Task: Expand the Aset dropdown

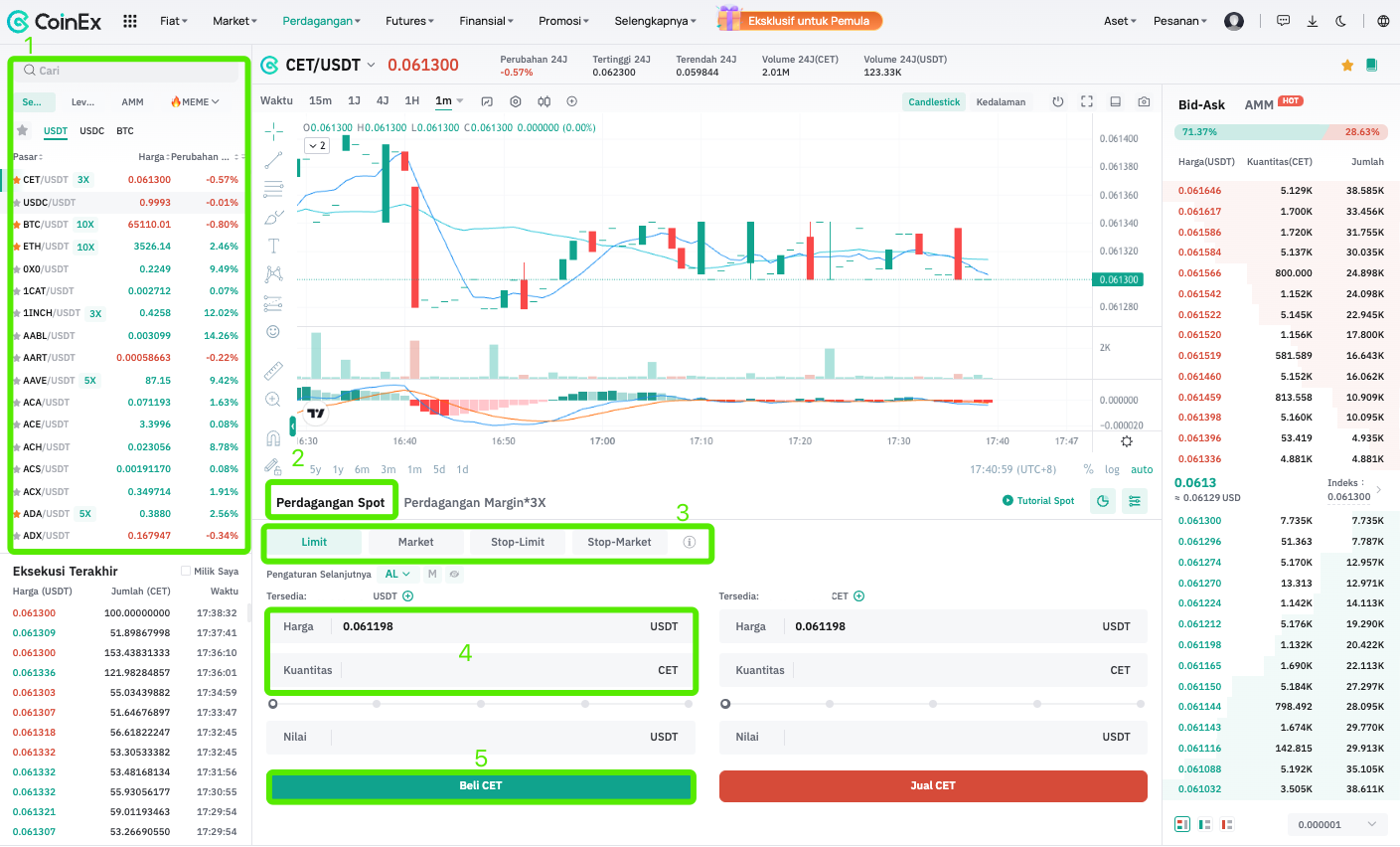Action: point(1121,21)
